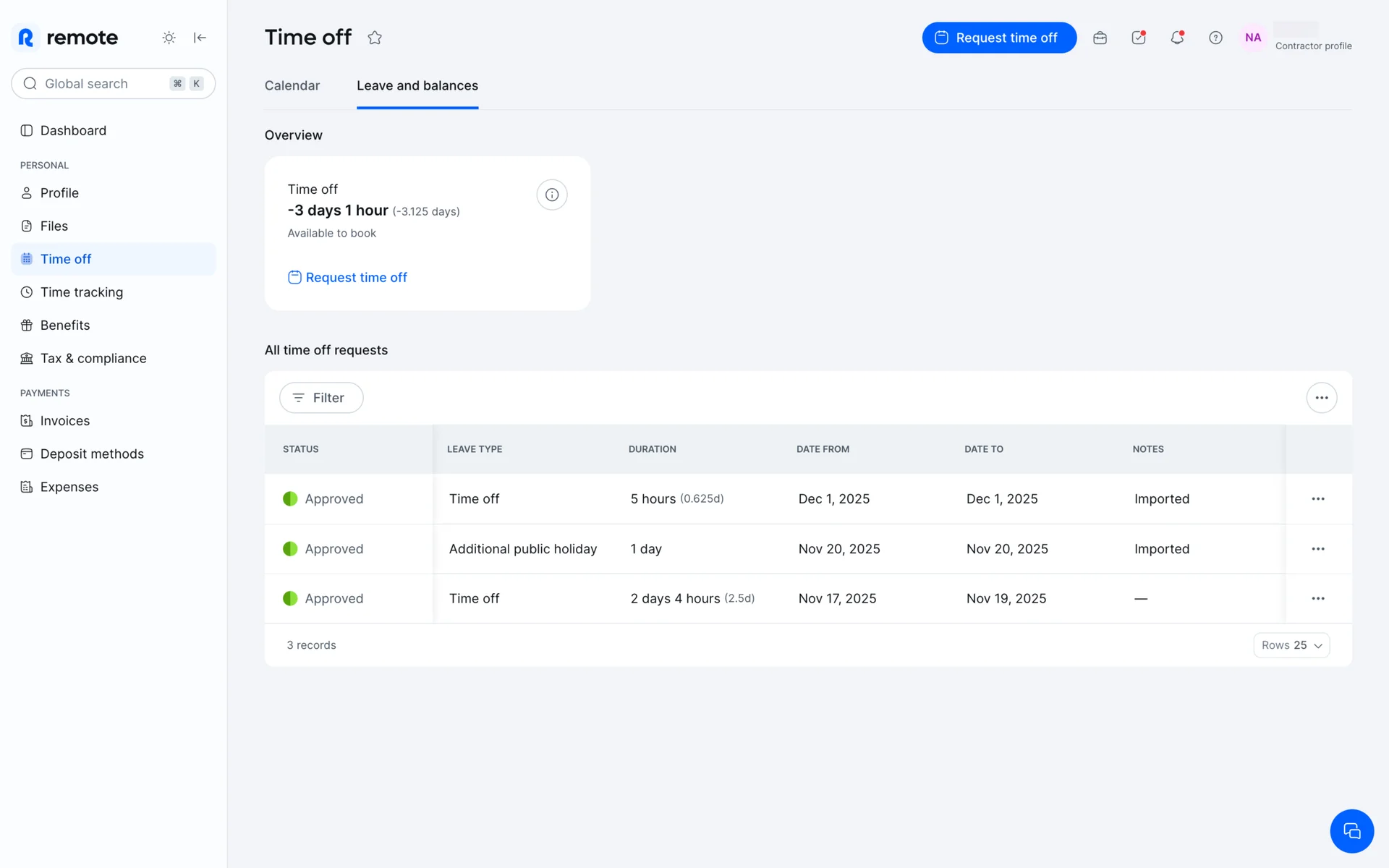Expand the Rows 25 dropdown
The image size is (1389, 868).
[1291, 645]
